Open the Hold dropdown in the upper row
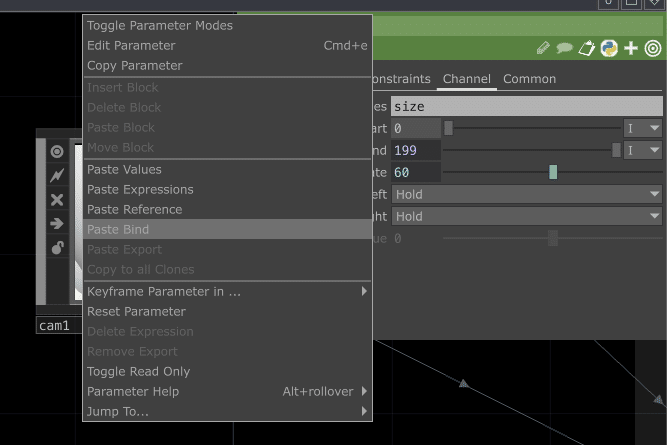 [x=527, y=194]
